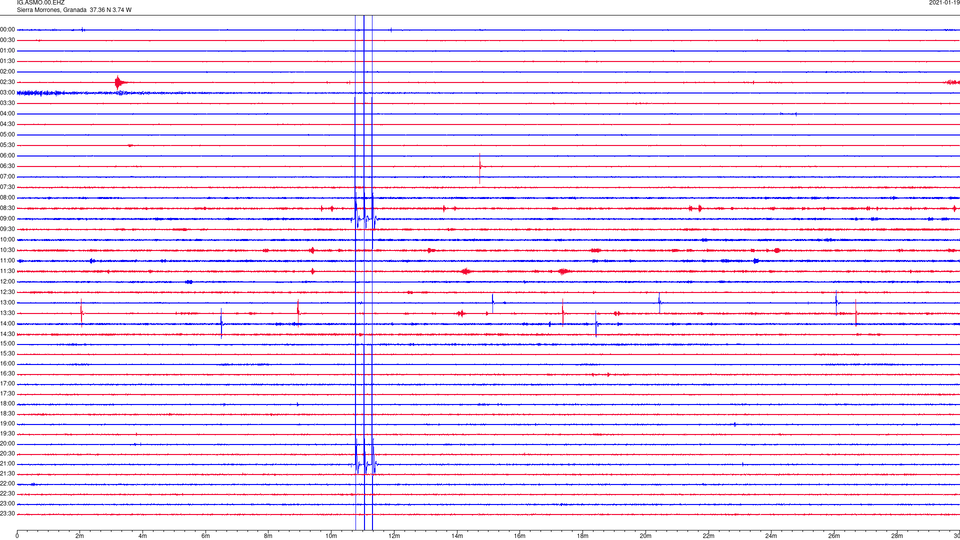Click the 01:00 time label

pos(7,50)
